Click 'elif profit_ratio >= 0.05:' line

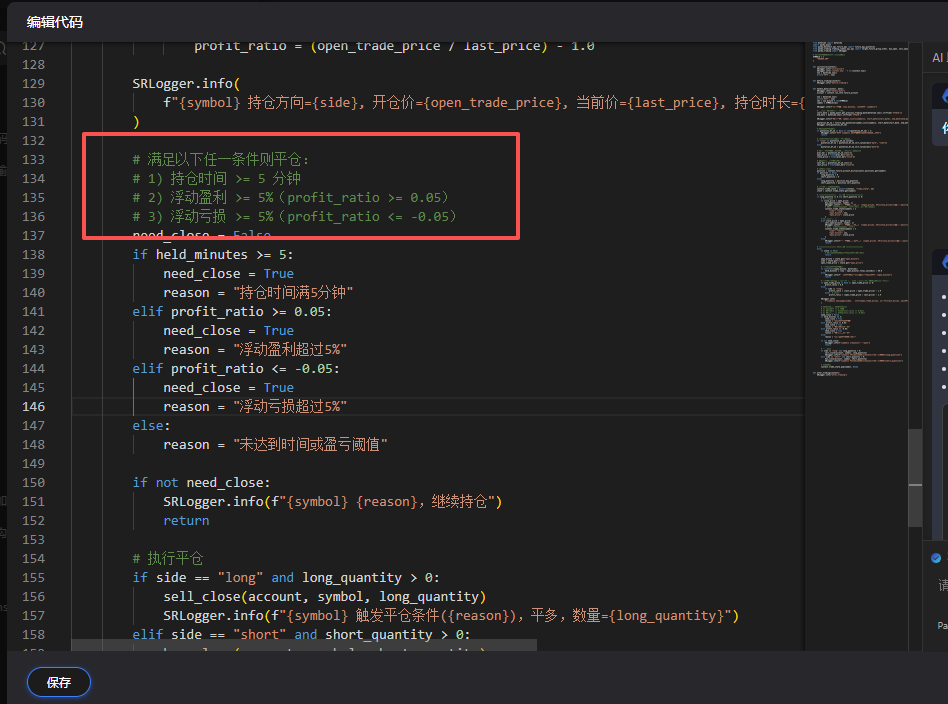coord(232,311)
